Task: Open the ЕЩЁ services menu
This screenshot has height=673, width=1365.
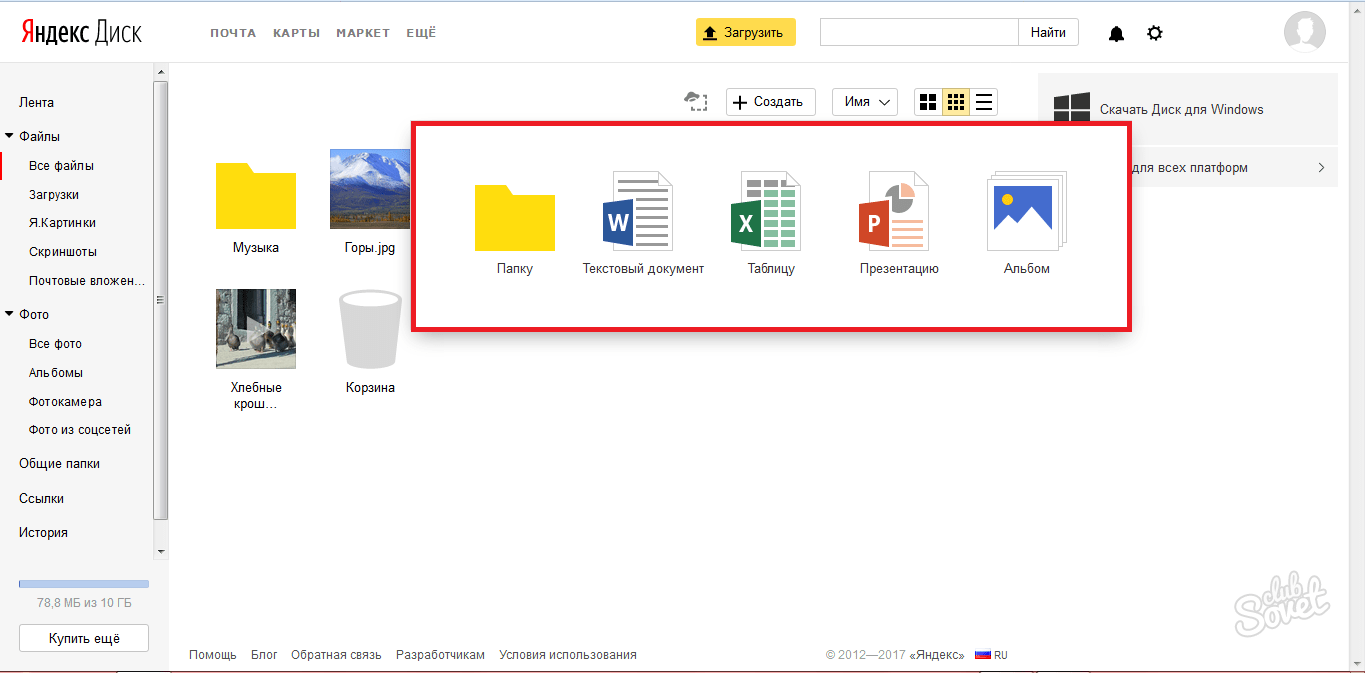Action: point(421,33)
